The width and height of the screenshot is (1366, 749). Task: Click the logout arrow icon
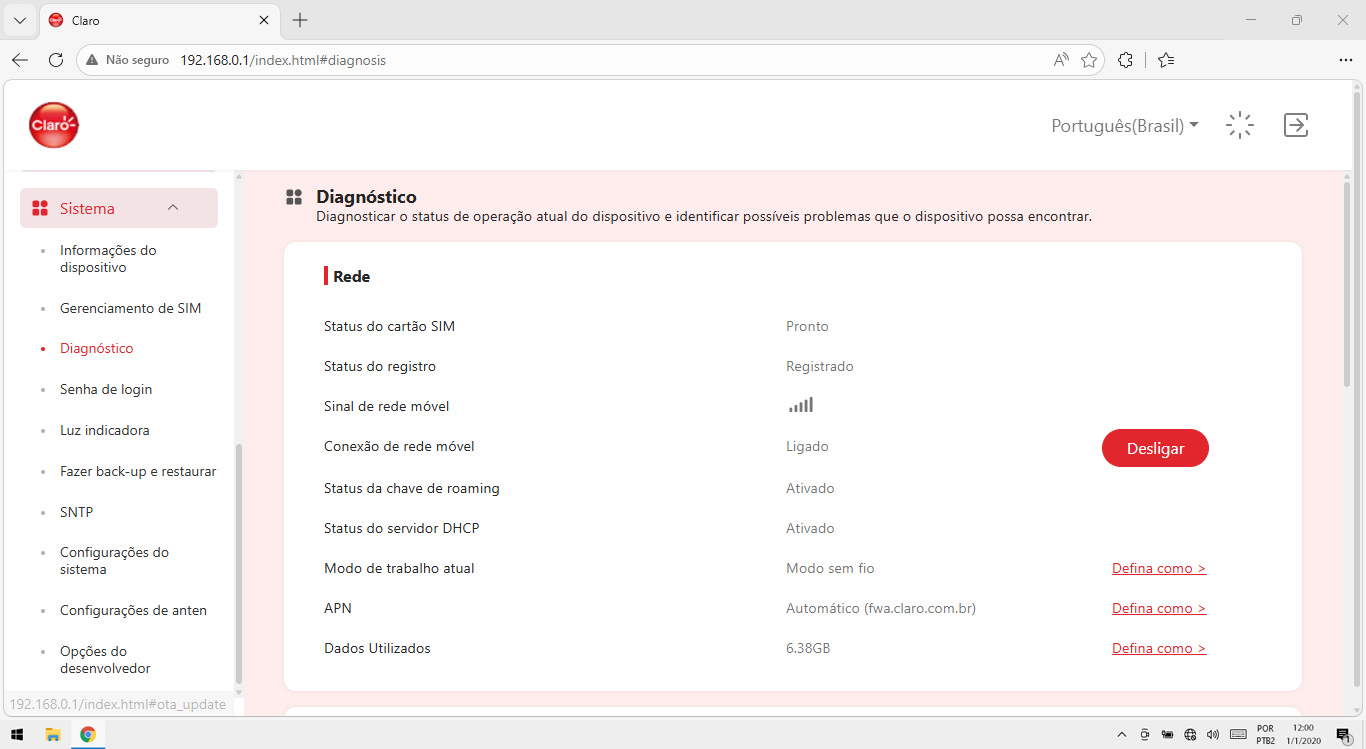coord(1296,125)
